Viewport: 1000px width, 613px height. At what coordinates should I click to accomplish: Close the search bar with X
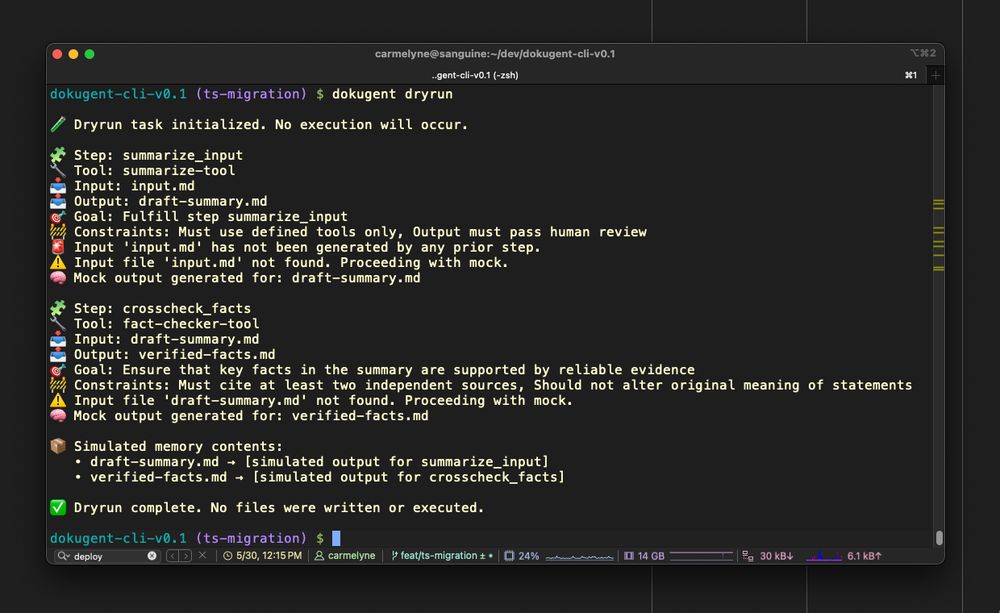pyautogui.click(x=202, y=555)
